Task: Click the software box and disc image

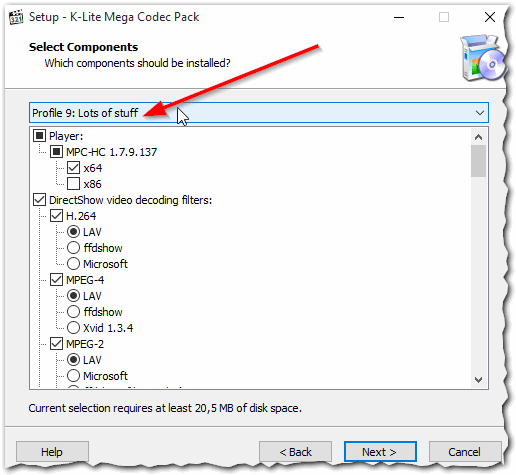Action: (x=483, y=57)
